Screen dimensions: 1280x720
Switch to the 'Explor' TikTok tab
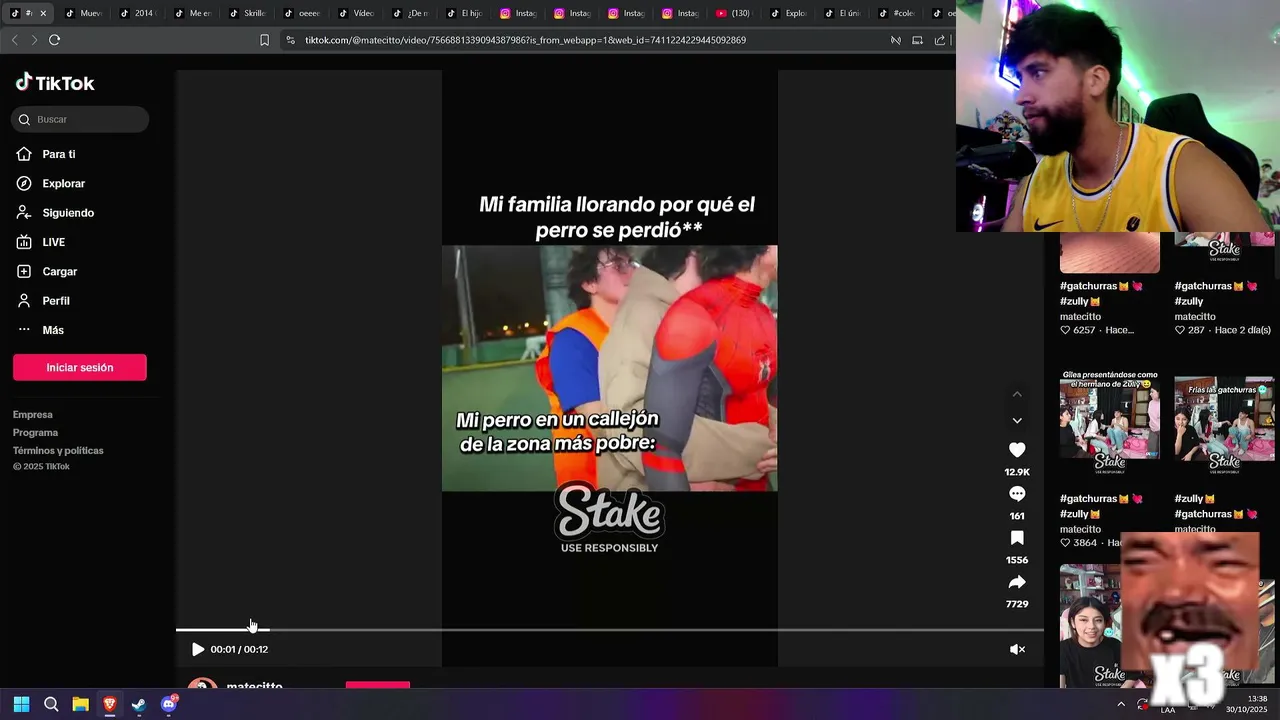point(787,13)
